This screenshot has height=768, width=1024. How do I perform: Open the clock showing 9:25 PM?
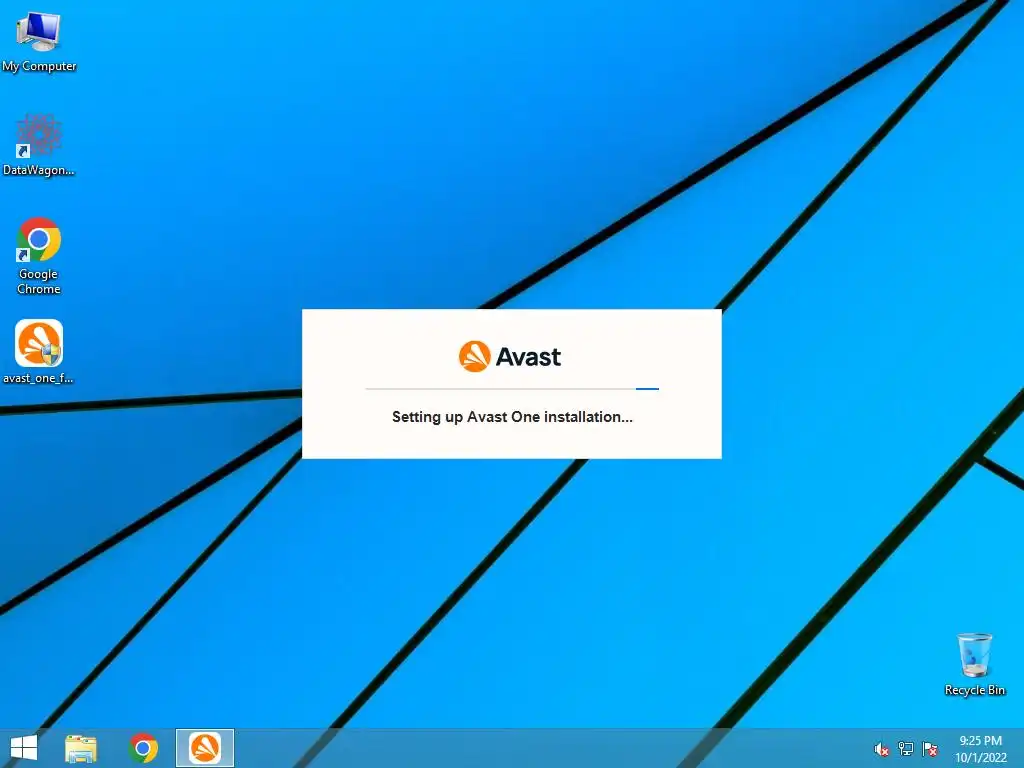tap(981, 749)
